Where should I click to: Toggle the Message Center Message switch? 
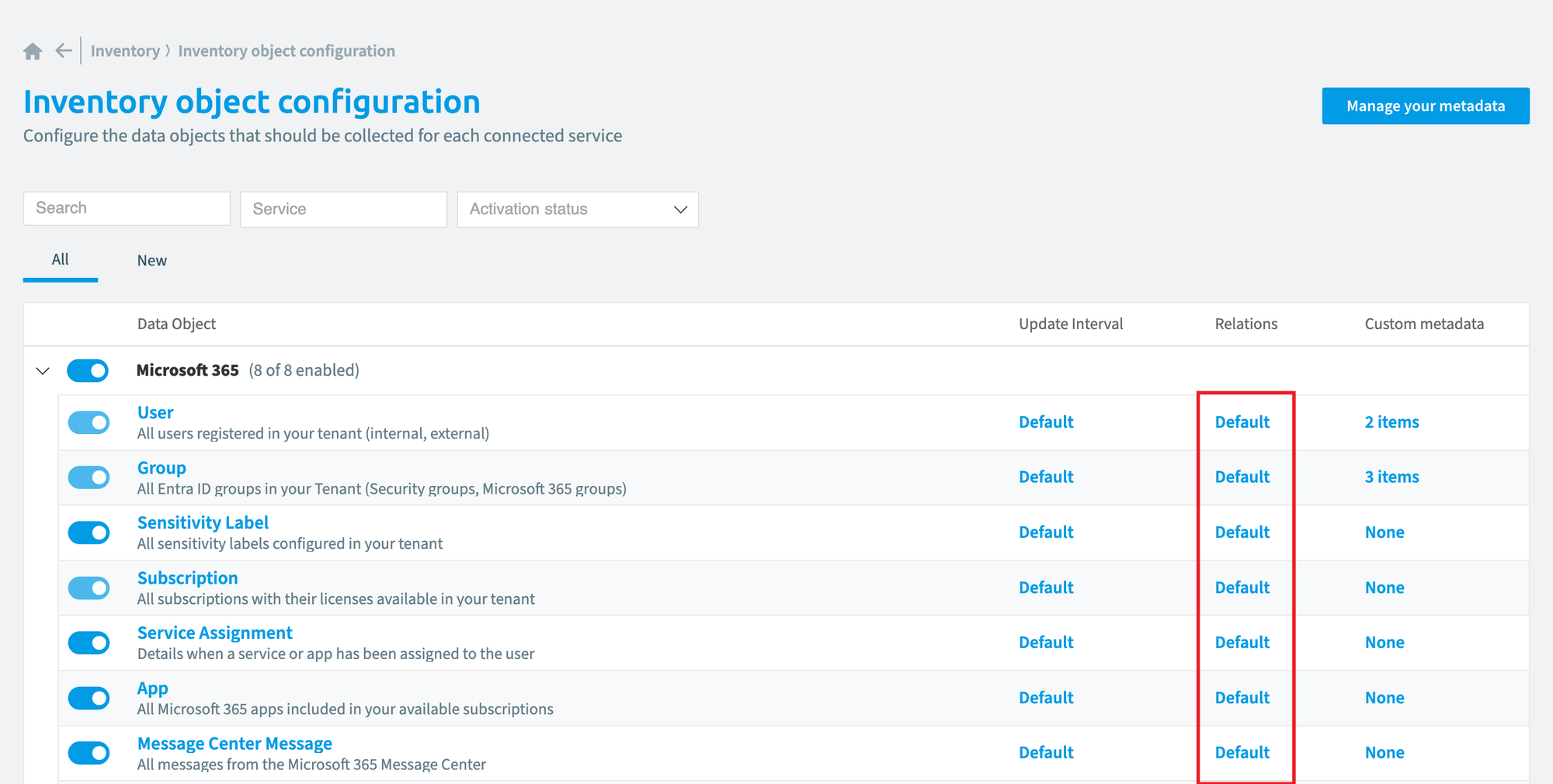click(x=89, y=753)
